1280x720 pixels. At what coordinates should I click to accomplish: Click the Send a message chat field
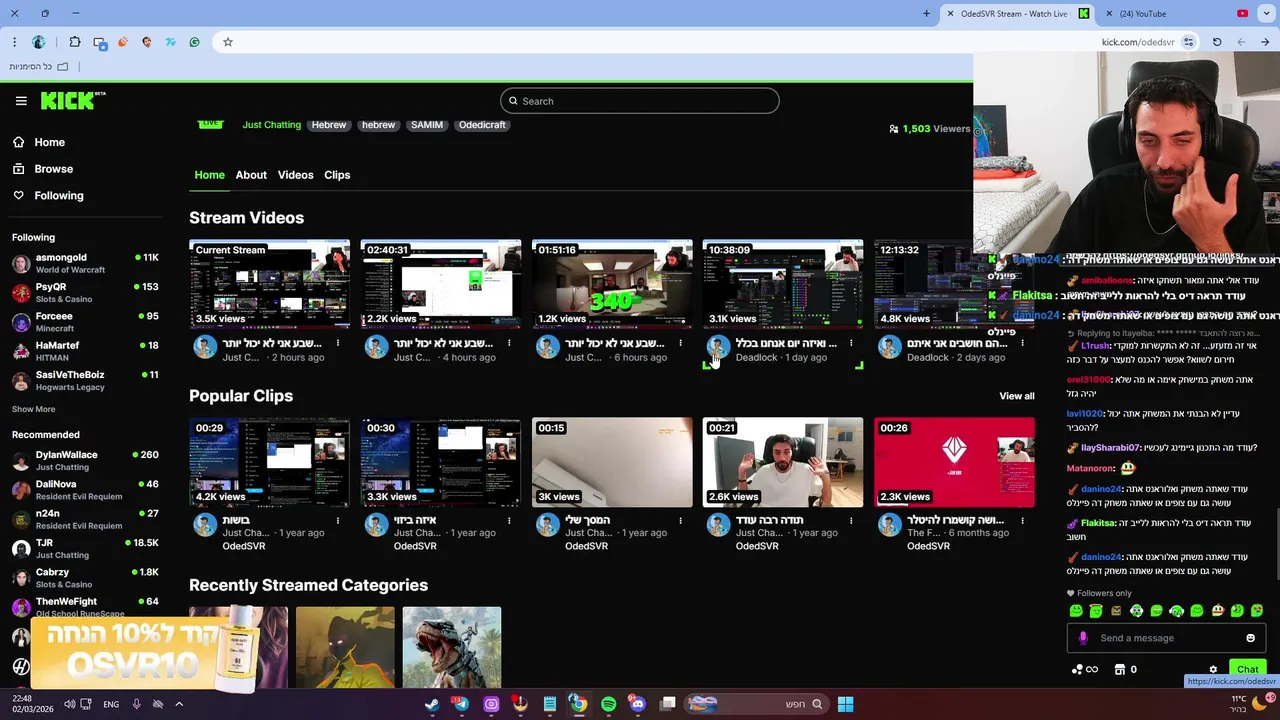coord(1165,638)
